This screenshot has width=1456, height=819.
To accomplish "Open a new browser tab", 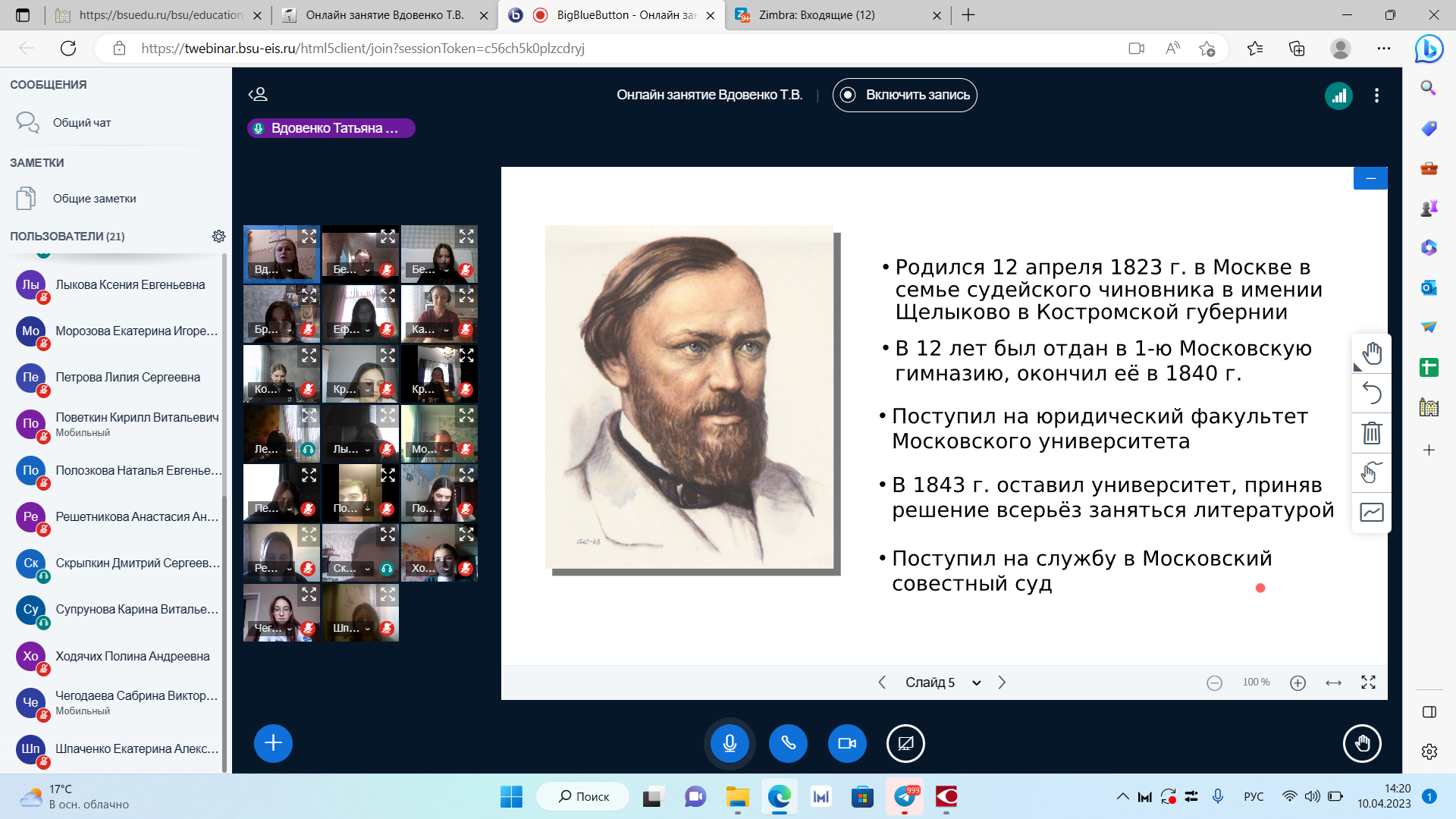I will click(x=968, y=15).
